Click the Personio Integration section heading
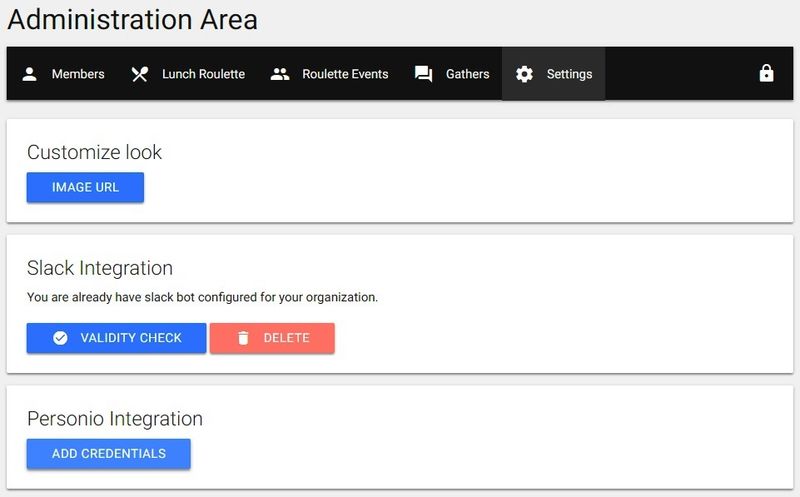Screen dimensions: 800x497 pos(114,419)
